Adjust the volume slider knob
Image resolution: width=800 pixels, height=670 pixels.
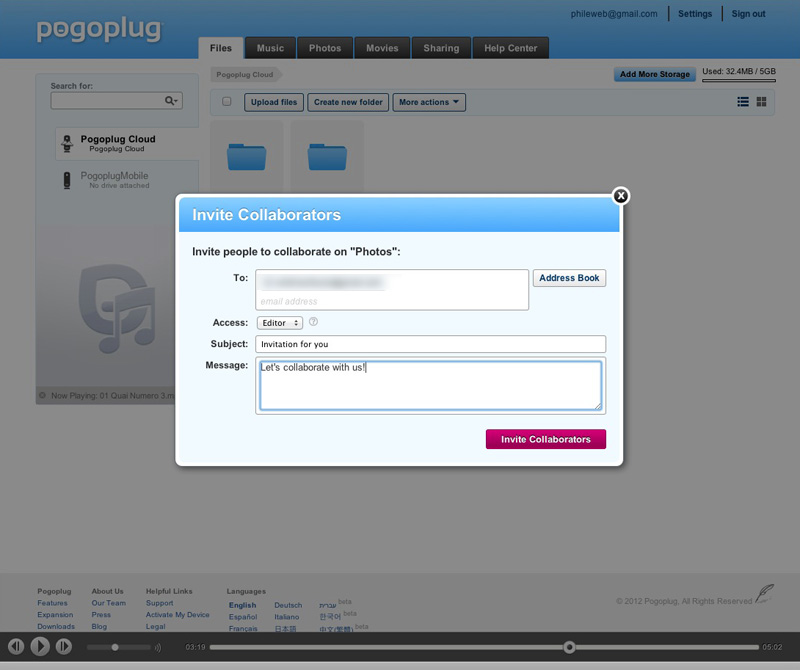[x=115, y=647]
